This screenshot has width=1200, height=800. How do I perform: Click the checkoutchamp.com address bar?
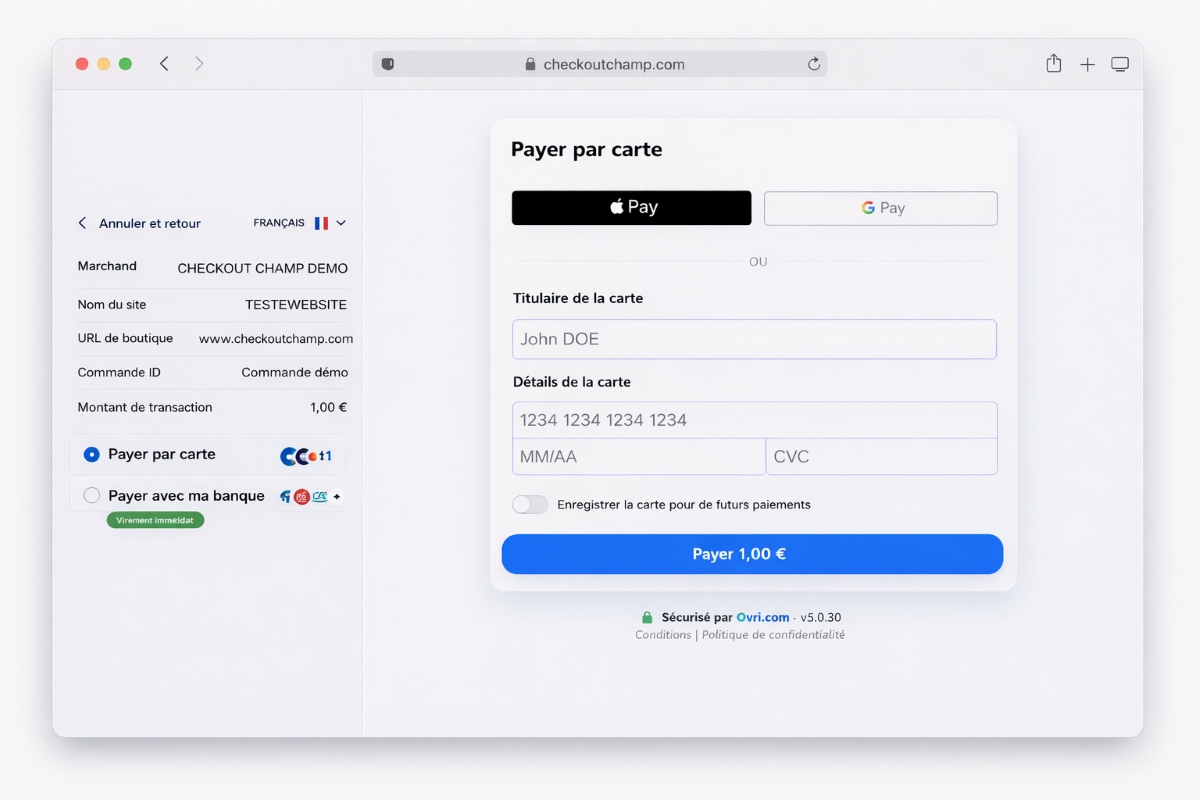tap(600, 64)
